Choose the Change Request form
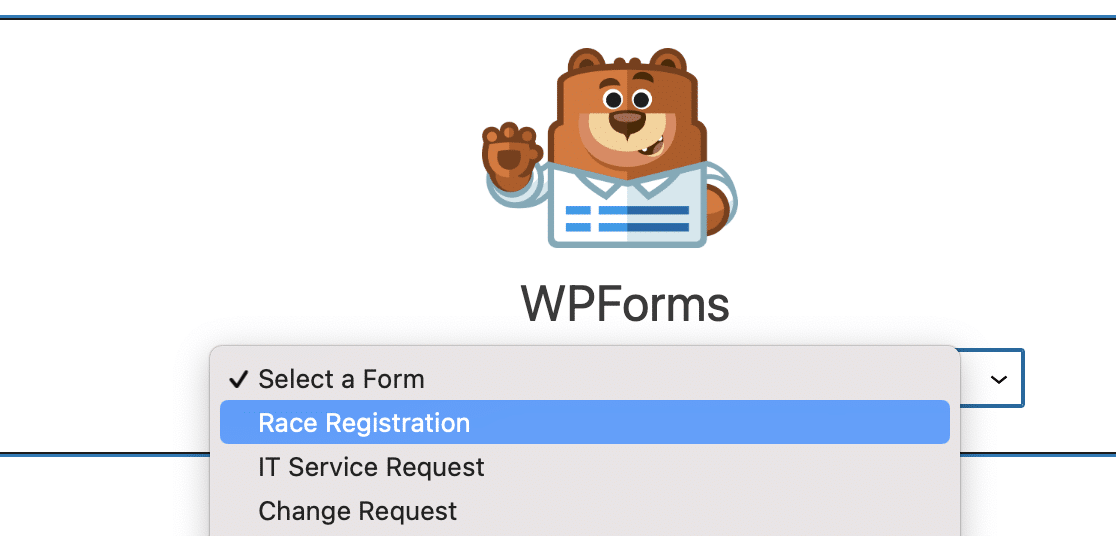 pos(585,511)
